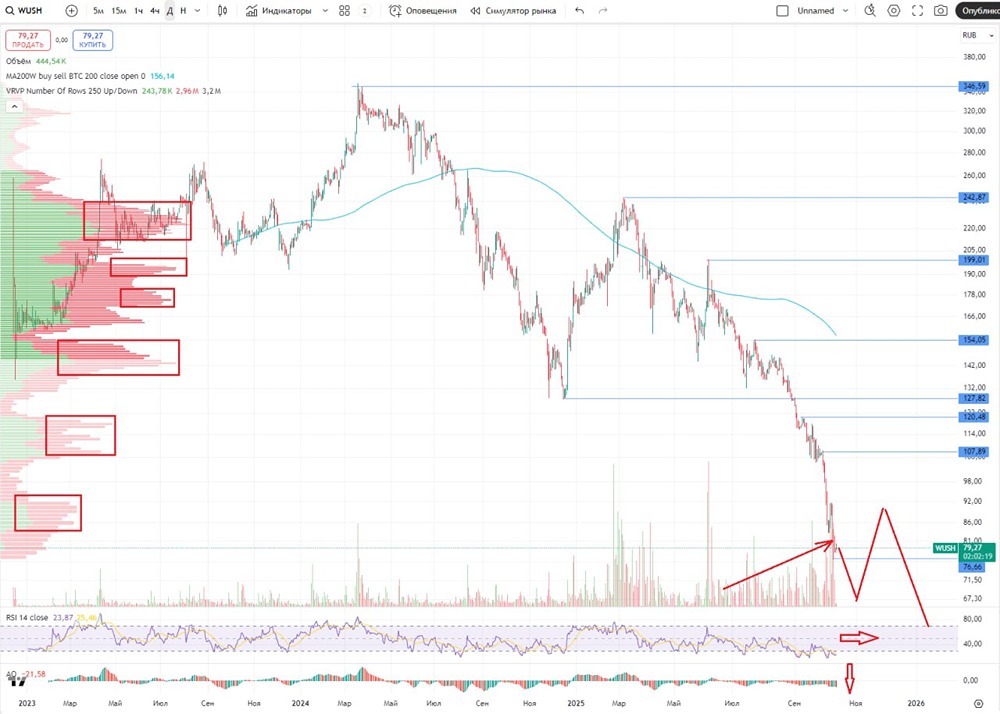1000x714 pixels.
Task: Click the TradingView logo at bottom left
Action: [18, 682]
